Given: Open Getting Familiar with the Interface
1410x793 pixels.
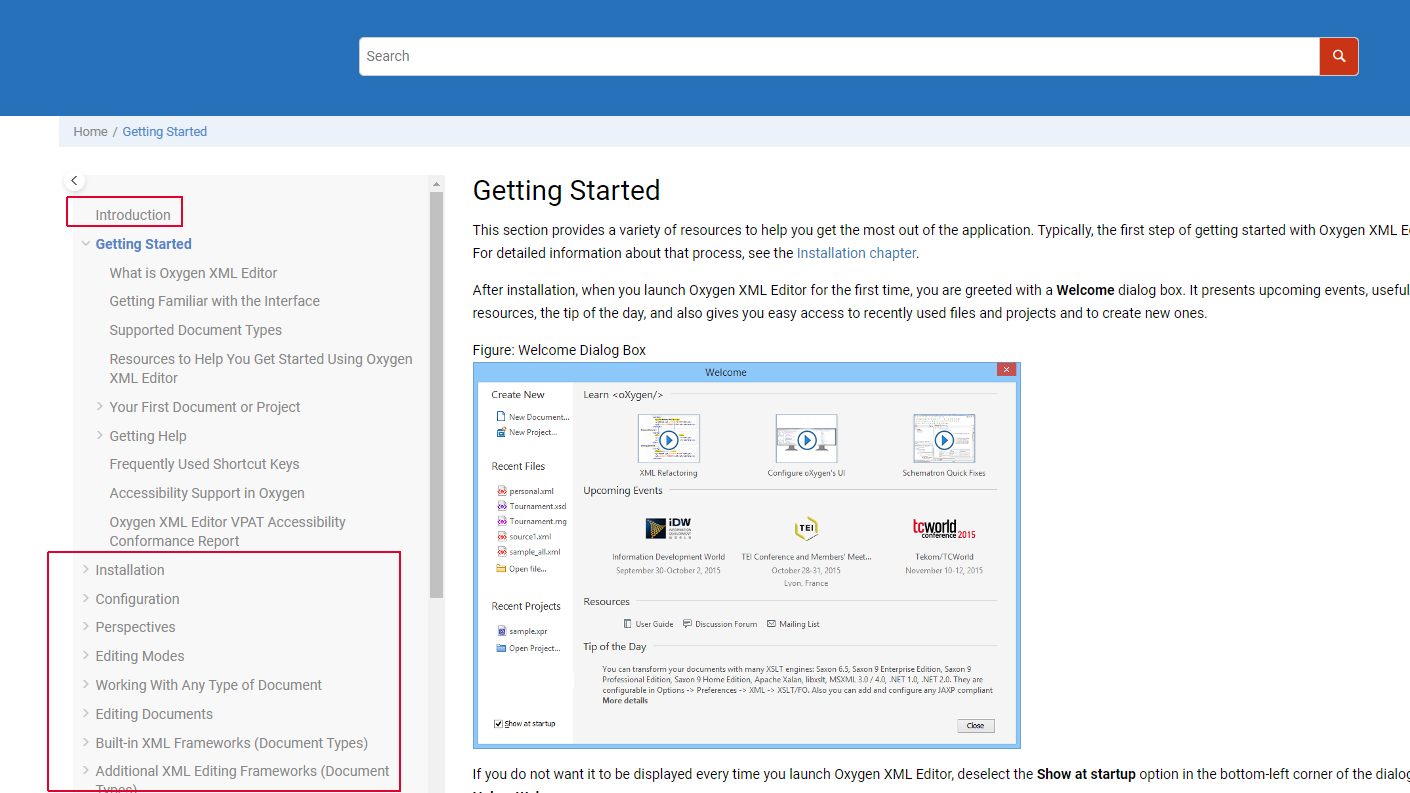Looking at the screenshot, I should [215, 301].
